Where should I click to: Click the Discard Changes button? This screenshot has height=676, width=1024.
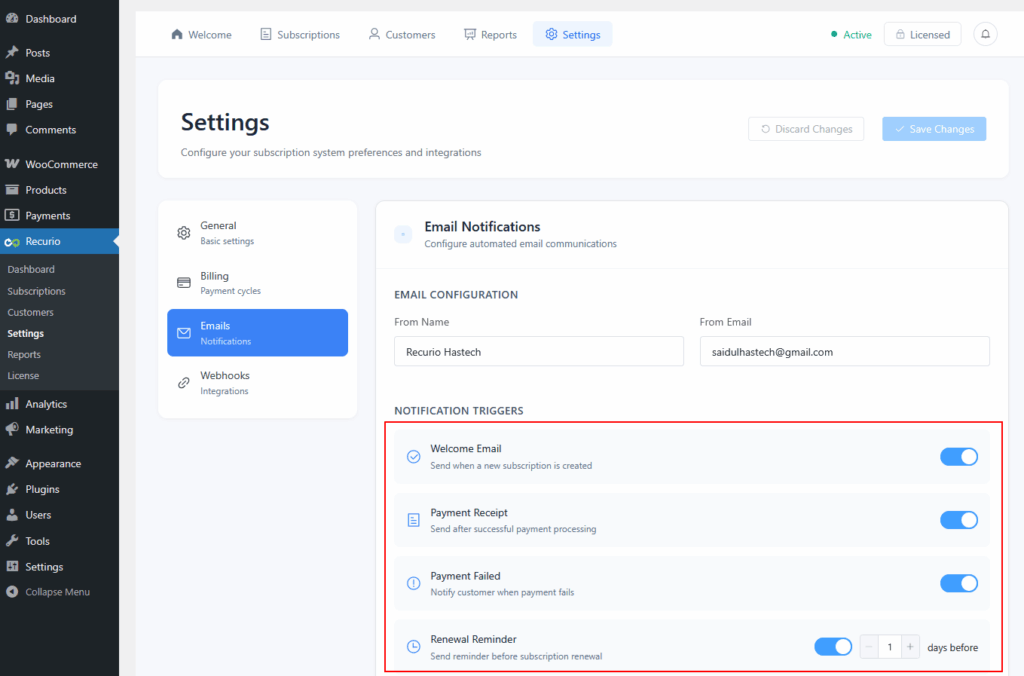click(x=805, y=129)
